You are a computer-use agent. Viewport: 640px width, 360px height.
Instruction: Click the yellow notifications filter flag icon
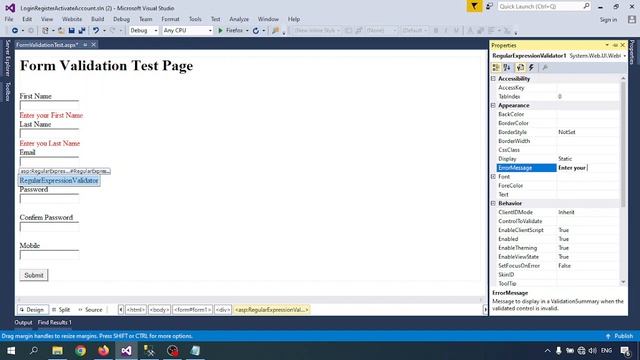point(474,6)
